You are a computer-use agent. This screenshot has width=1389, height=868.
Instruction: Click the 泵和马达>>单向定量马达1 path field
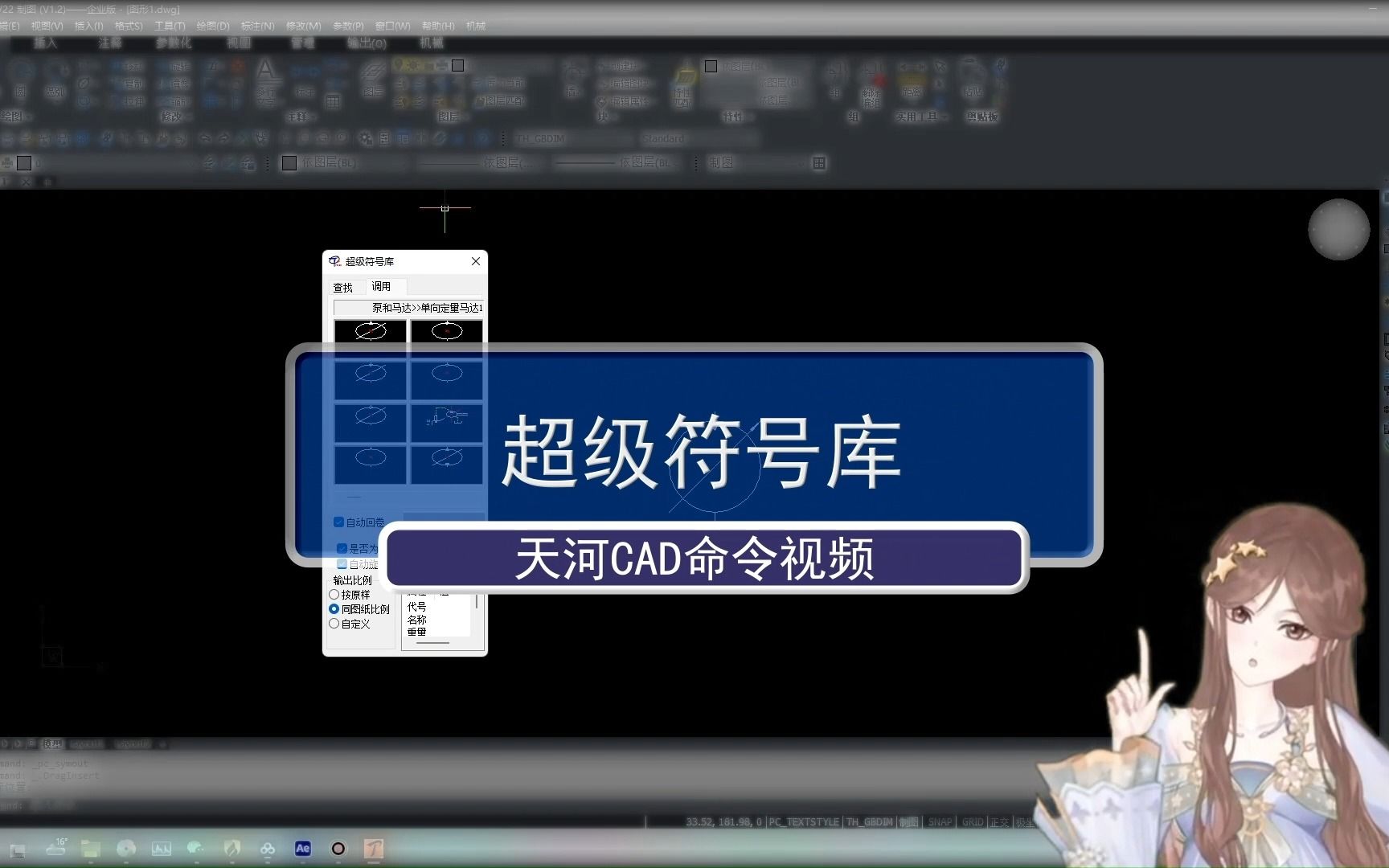pyautogui.click(x=408, y=308)
